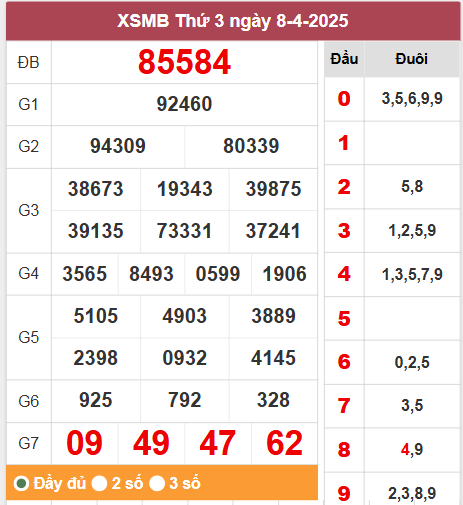Click the G2 number 94309
Viewport: 463px width, 505px height.
[118, 146]
